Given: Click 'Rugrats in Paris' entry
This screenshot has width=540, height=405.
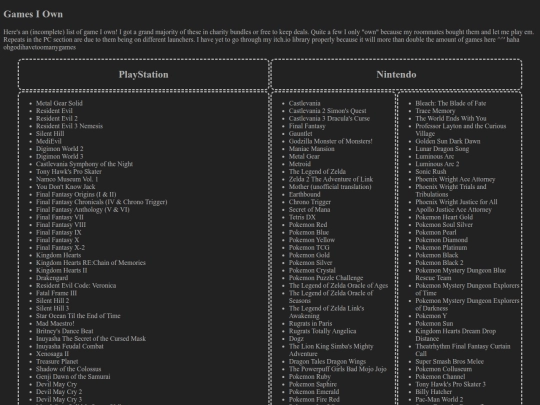Looking at the screenshot, I should [310, 323].
